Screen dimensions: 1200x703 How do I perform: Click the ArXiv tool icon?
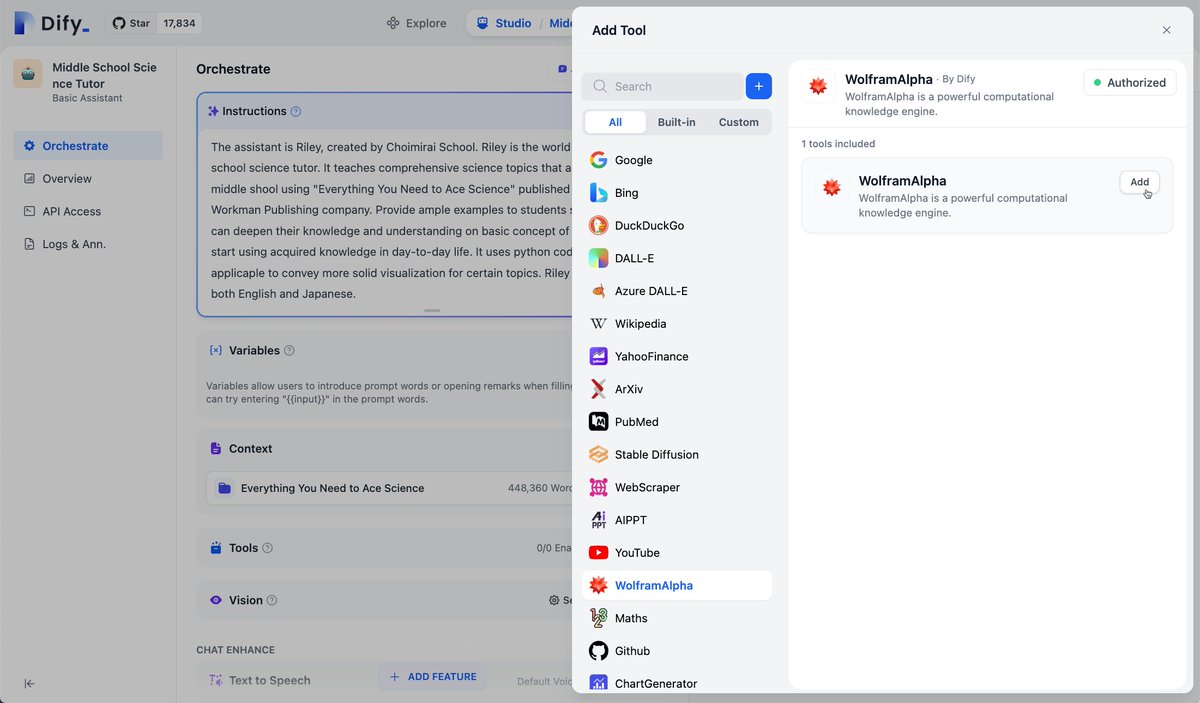click(x=598, y=389)
